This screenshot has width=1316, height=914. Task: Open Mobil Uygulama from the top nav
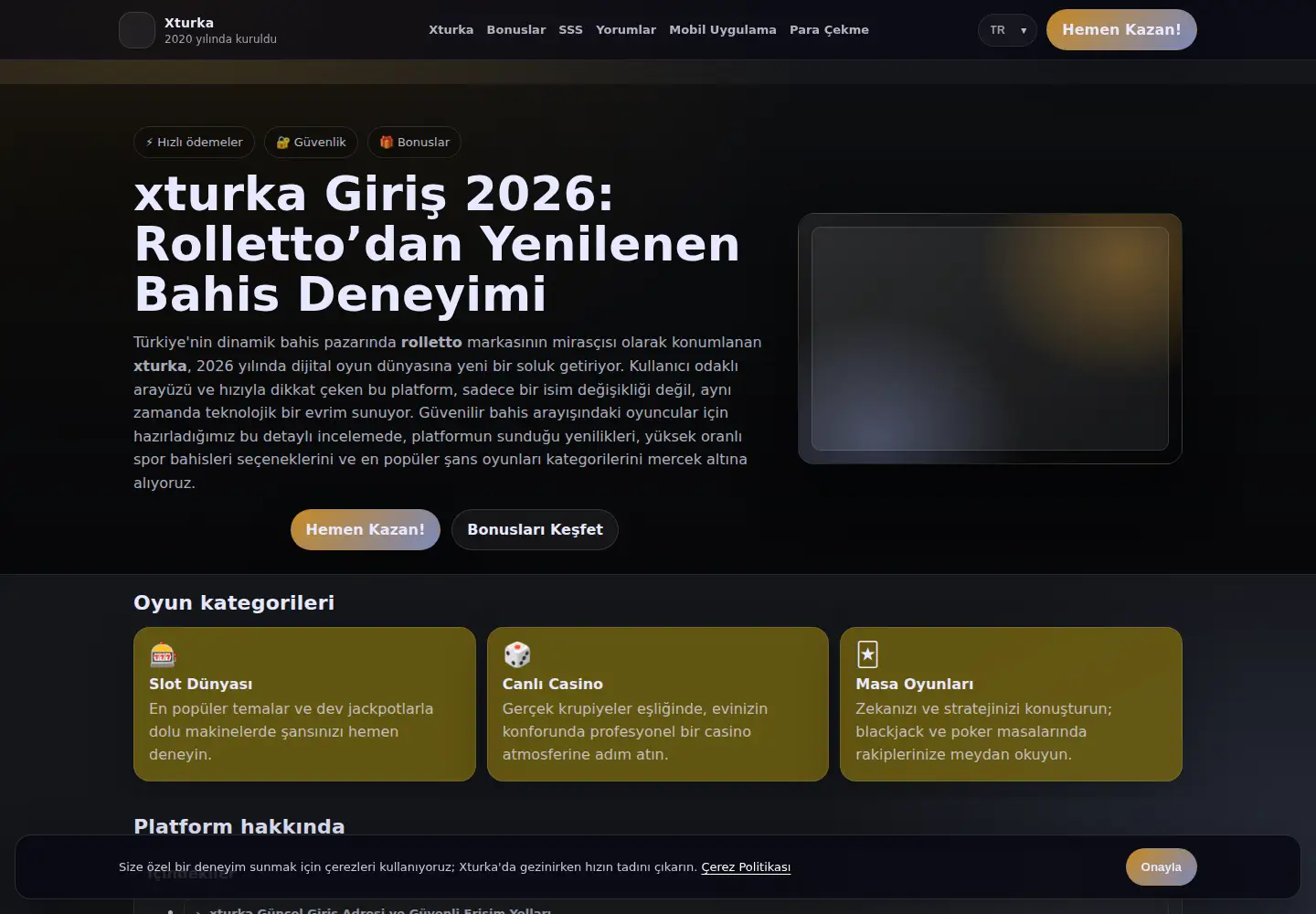(x=723, y=30)
